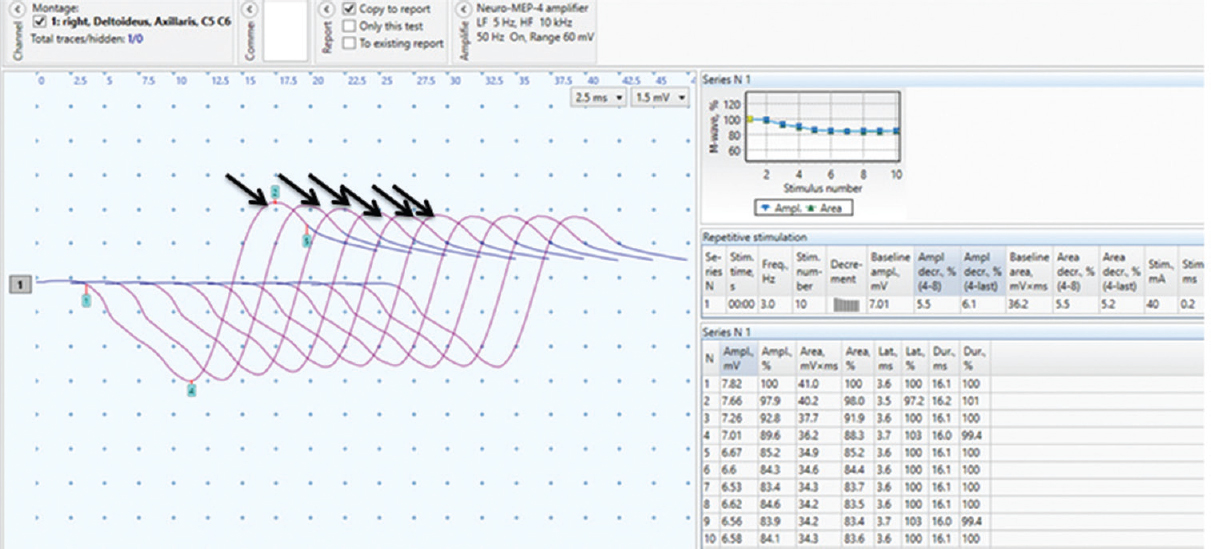Click the Area decr, % (4-8) header

click(1075, 269)
